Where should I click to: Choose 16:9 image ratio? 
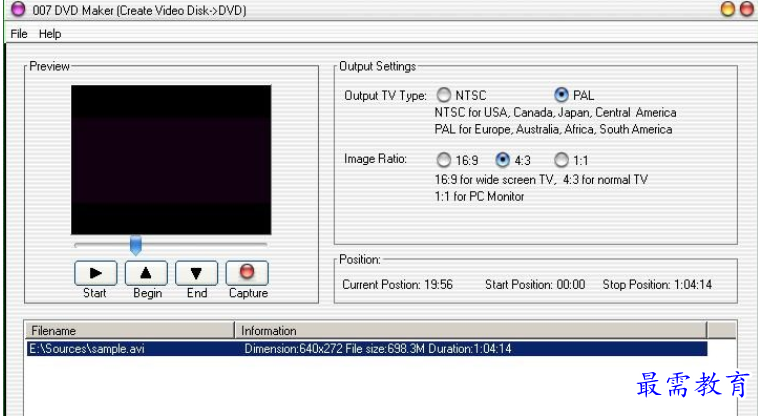click(x=443, y=159)
